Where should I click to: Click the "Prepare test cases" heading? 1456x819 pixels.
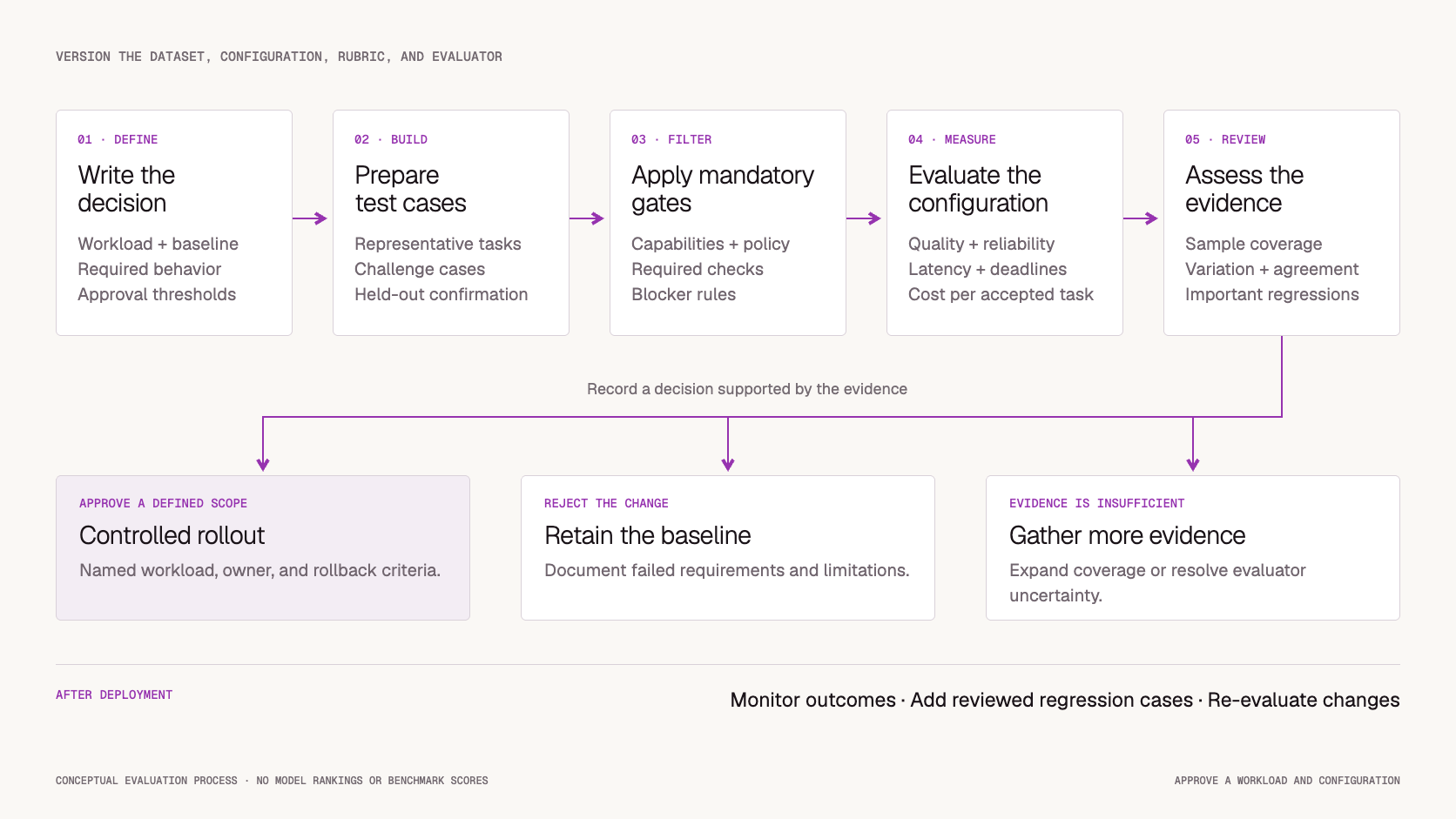410,189
